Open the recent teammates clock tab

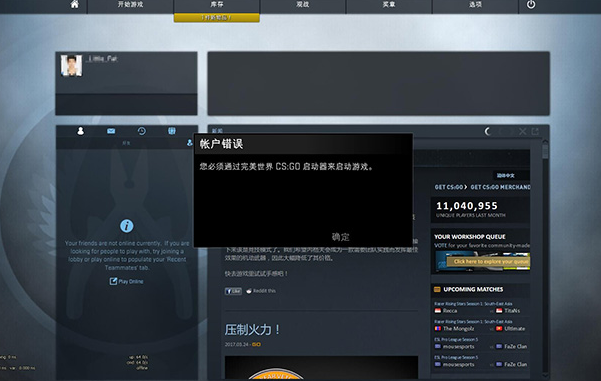coord(141,131)
